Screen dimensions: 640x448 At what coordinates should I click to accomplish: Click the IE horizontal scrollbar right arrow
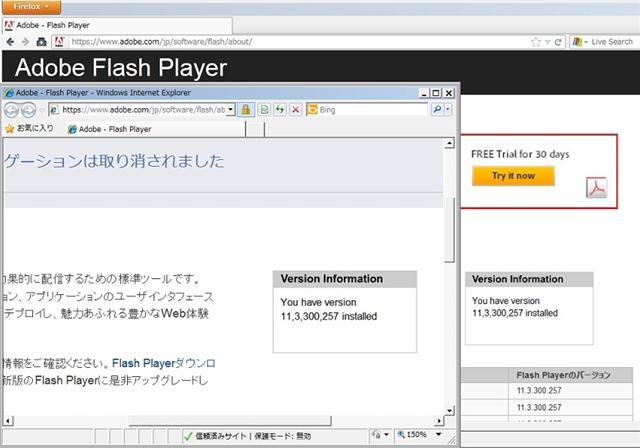439,421
